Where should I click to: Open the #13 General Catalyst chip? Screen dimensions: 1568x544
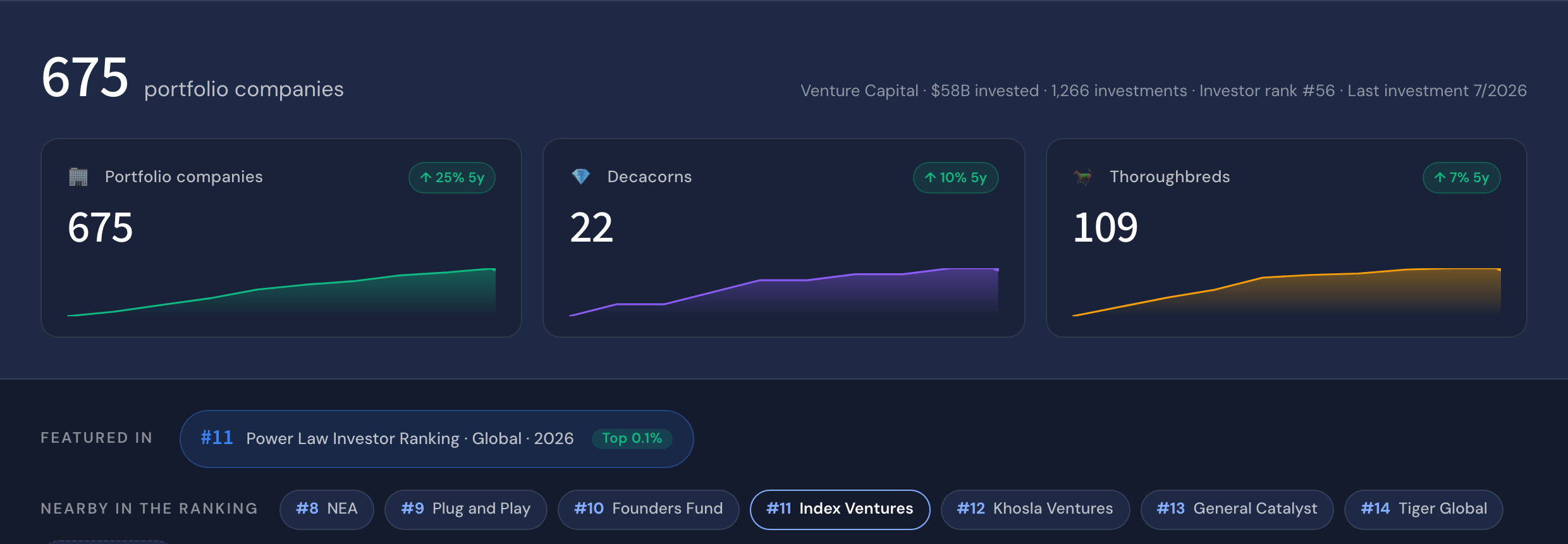(1237, 509)
